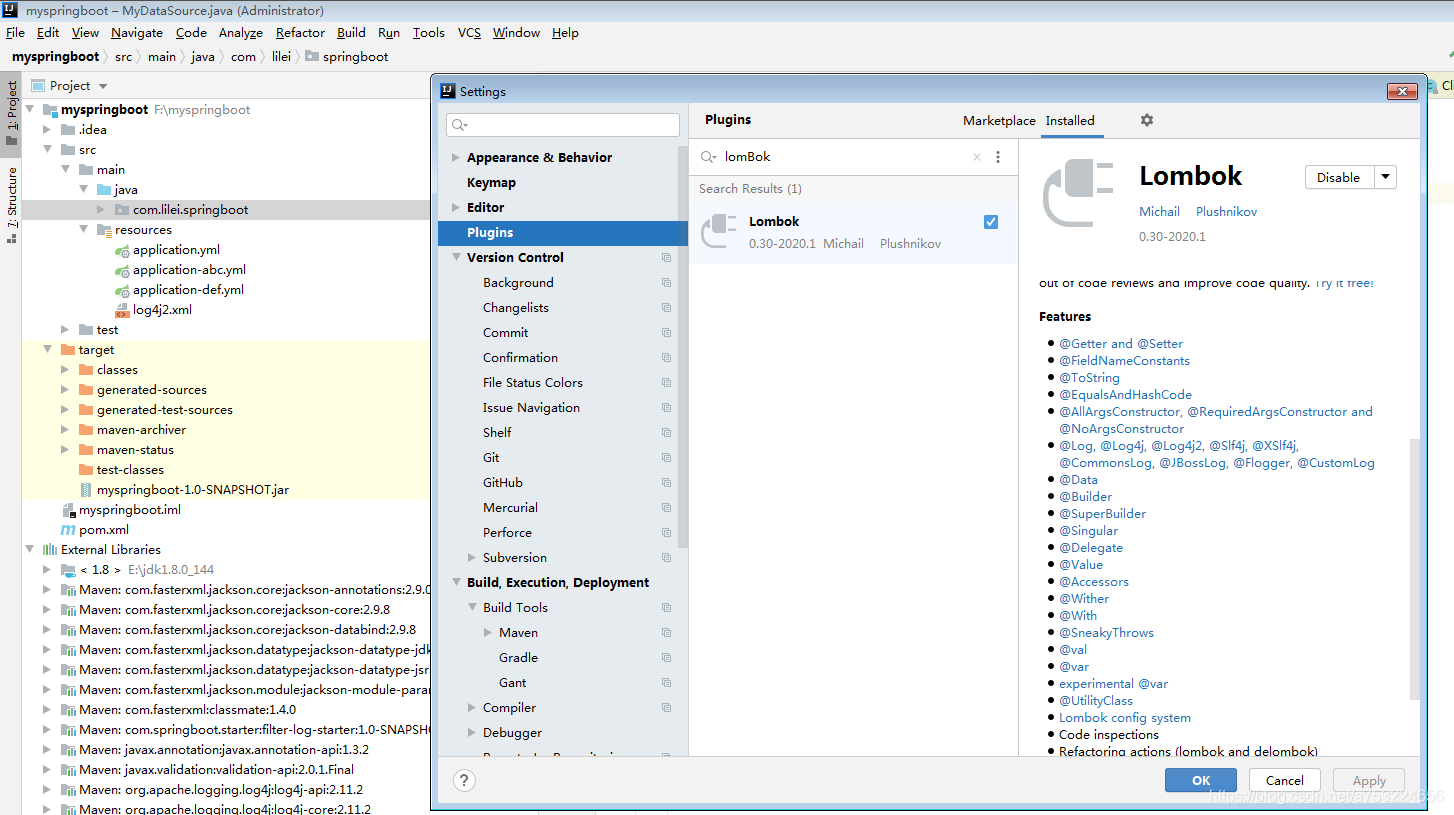Image resolution: width=1454 pixels, height=815 pixels.
Task: Click the plugin description vertical scrollbar
Action: coord(1413,568)
